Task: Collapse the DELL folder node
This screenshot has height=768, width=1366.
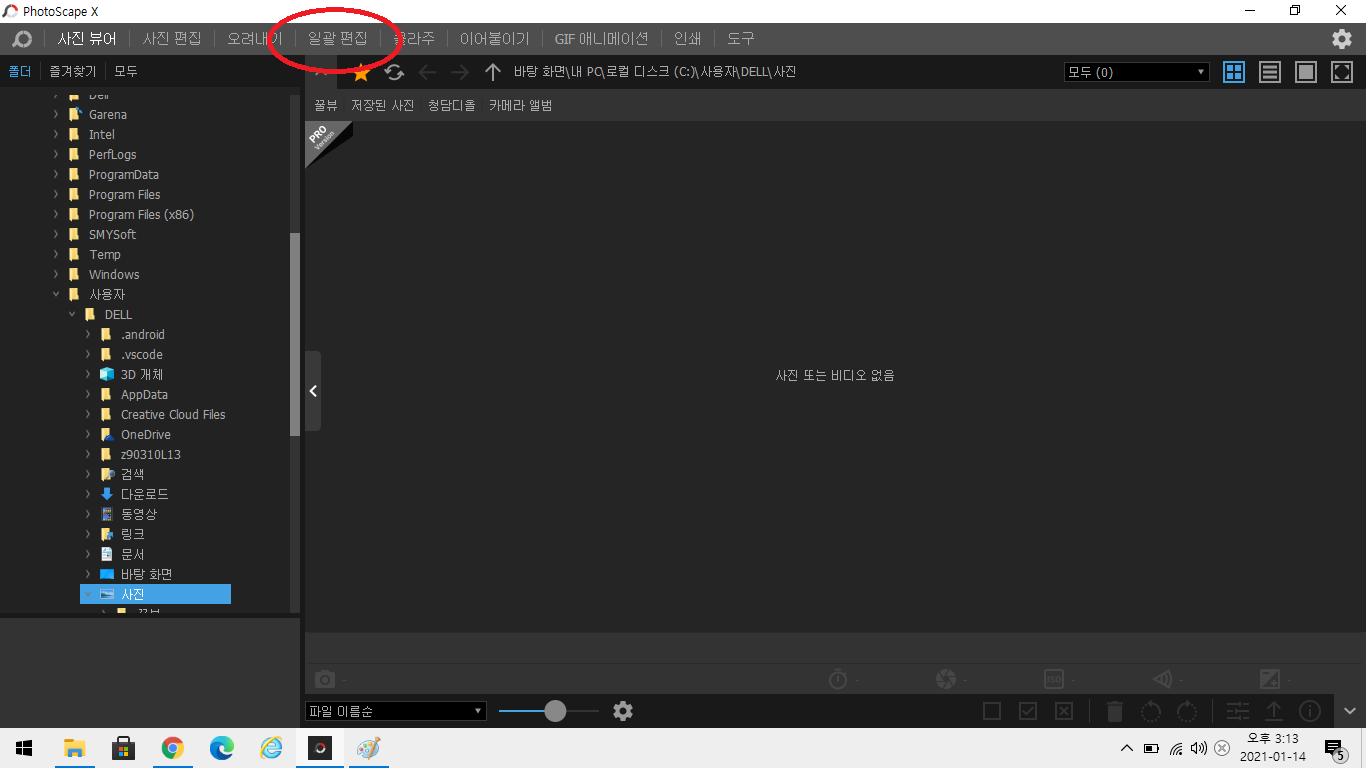Action: tap(72, 315)
